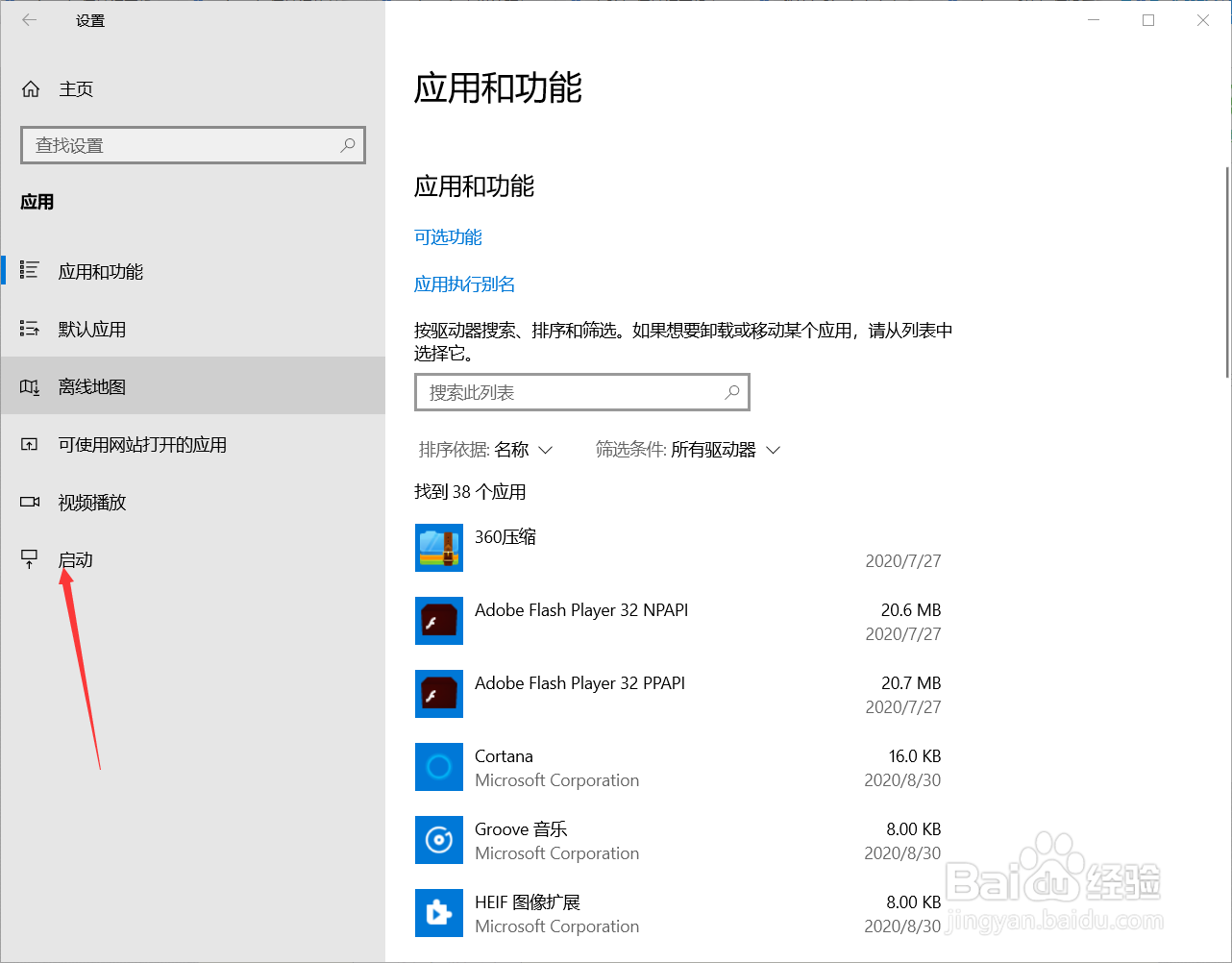This screenshot has width=1232, height=963.
Task: Click the search icon in 搜索此列表 box
Action: pyautogui.click(x=732, y=392)
